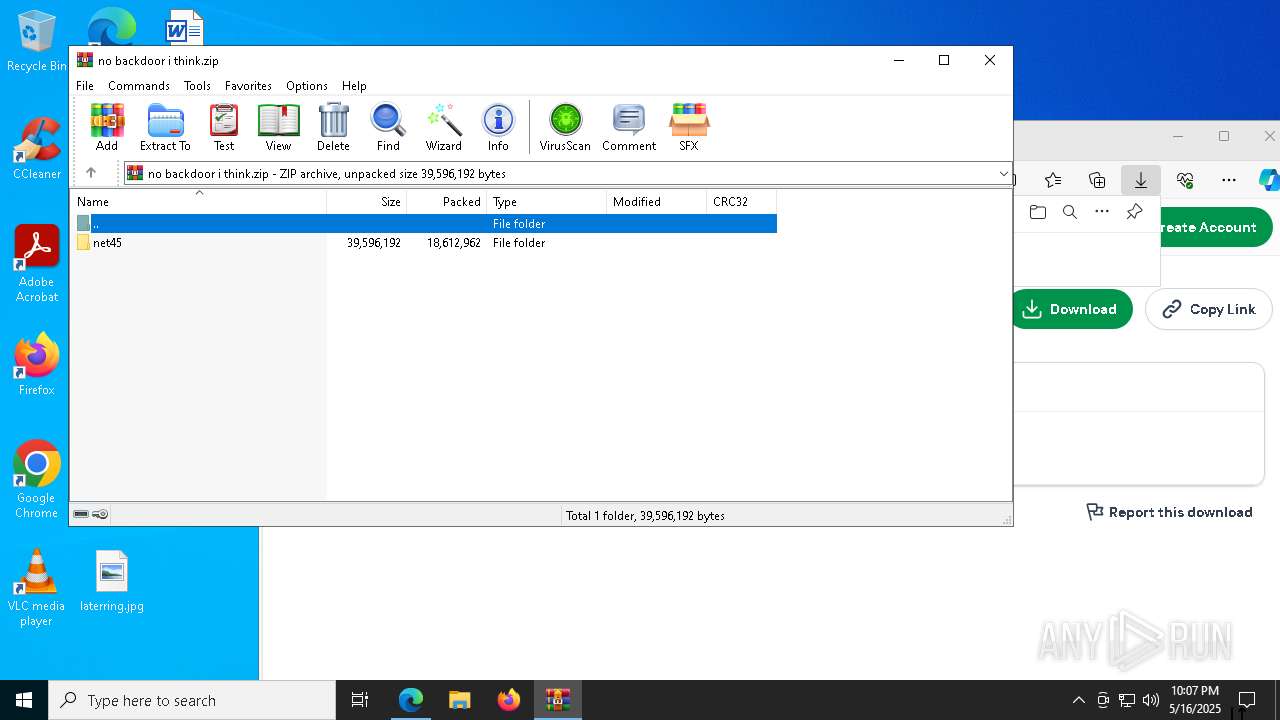1280x720 pixels.
Task: Click Report this download link
Action: (x=1169, y=512)
